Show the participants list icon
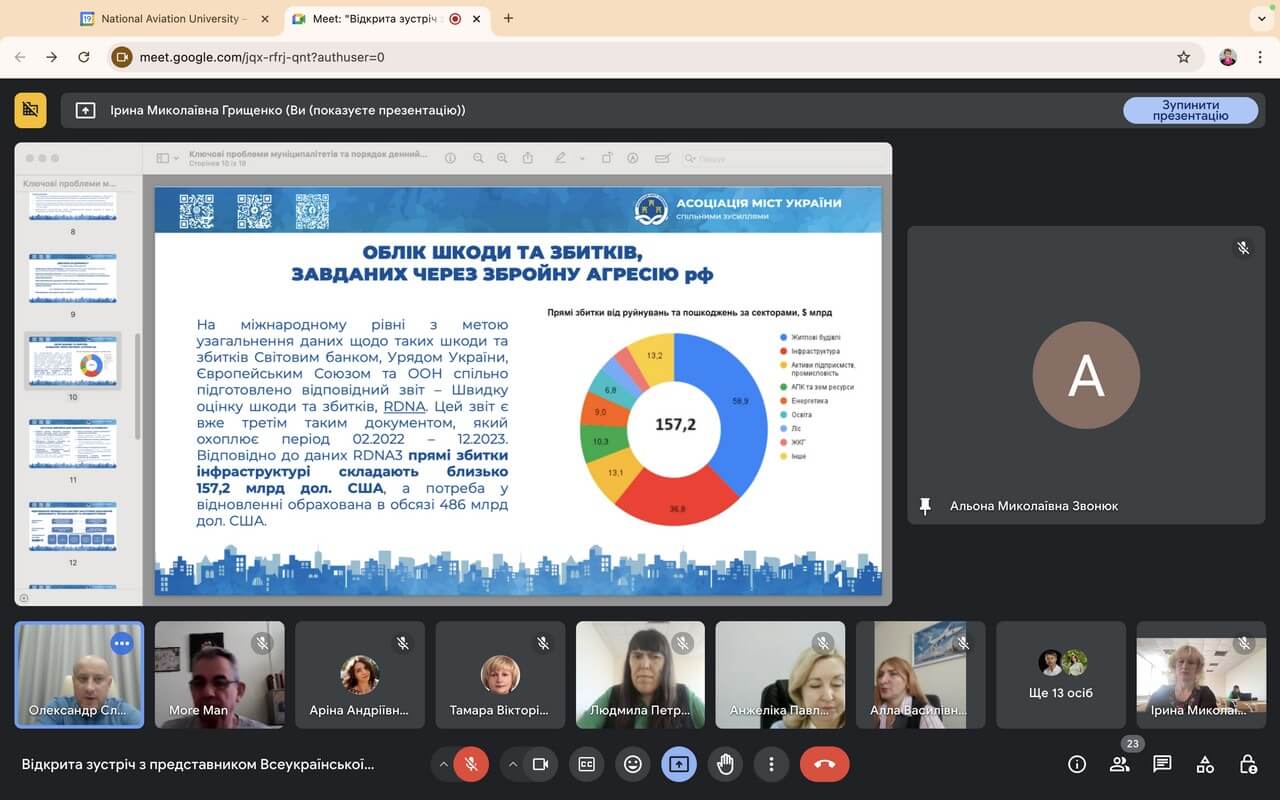This screenshot has height=800, width=1280. pos(1119,764)
